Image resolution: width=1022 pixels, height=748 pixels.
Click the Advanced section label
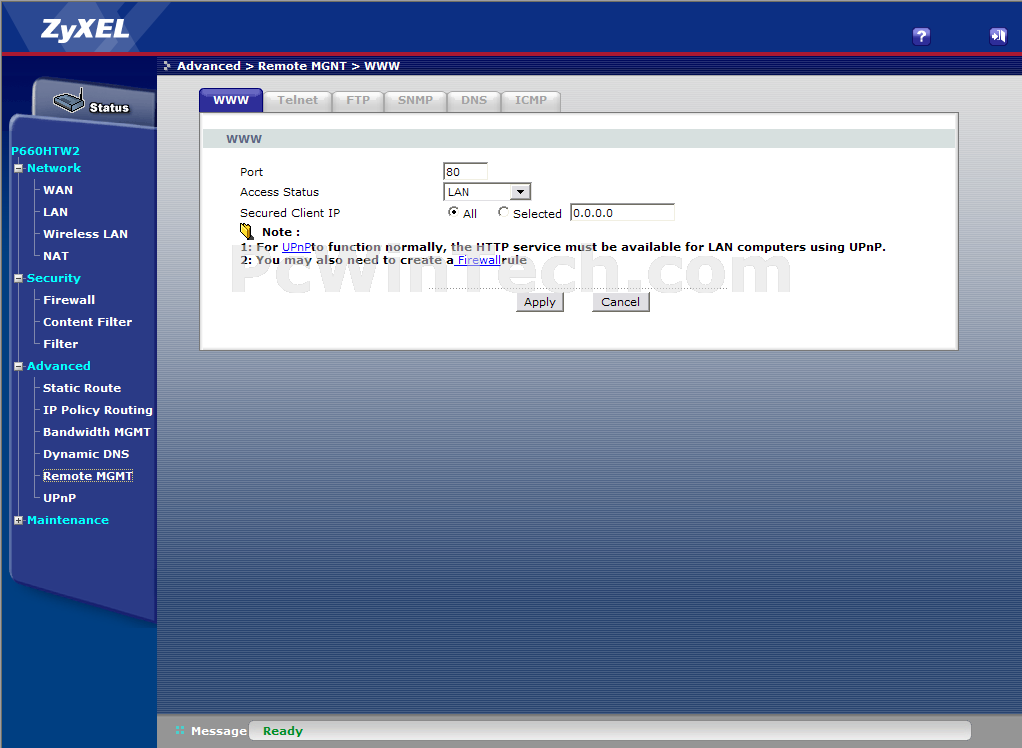coord(59,366)
